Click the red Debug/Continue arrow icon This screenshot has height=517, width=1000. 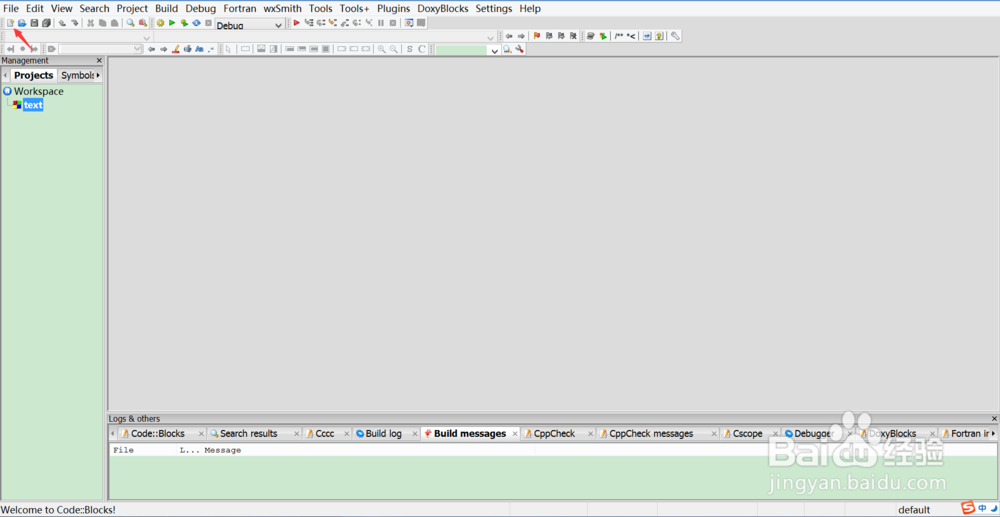coord(297,23)
